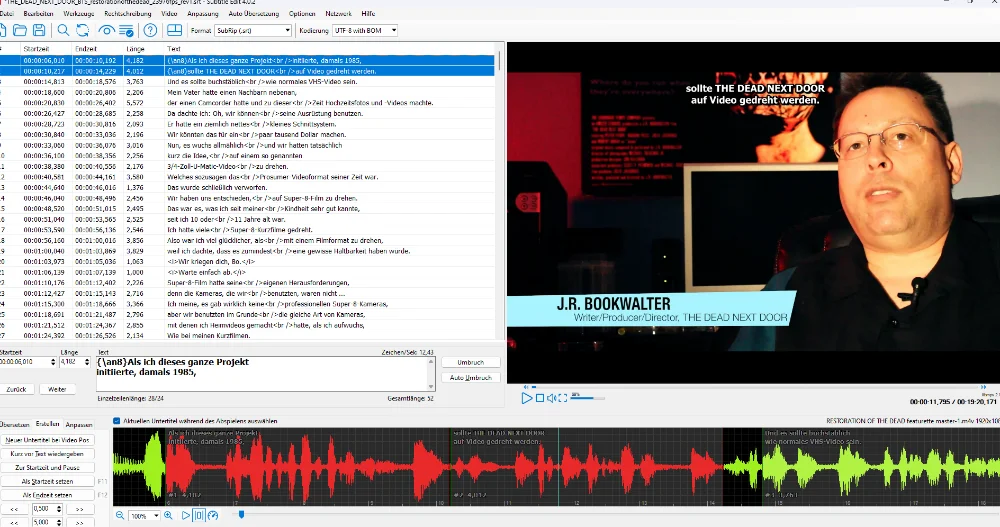Click the Startzeit column header
The height and width of the screenshot is (527, 1000).
(x=45, y=48)
